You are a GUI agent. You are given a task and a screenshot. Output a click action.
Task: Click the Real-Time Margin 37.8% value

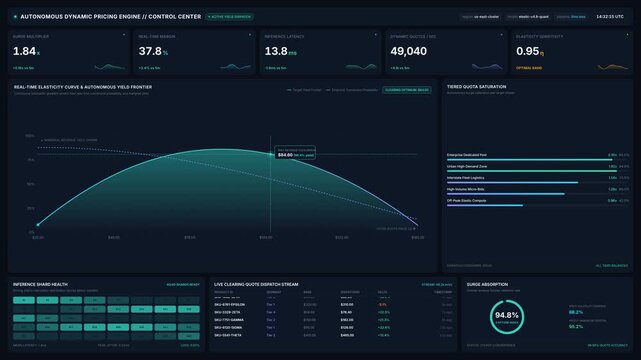point(153,51)
